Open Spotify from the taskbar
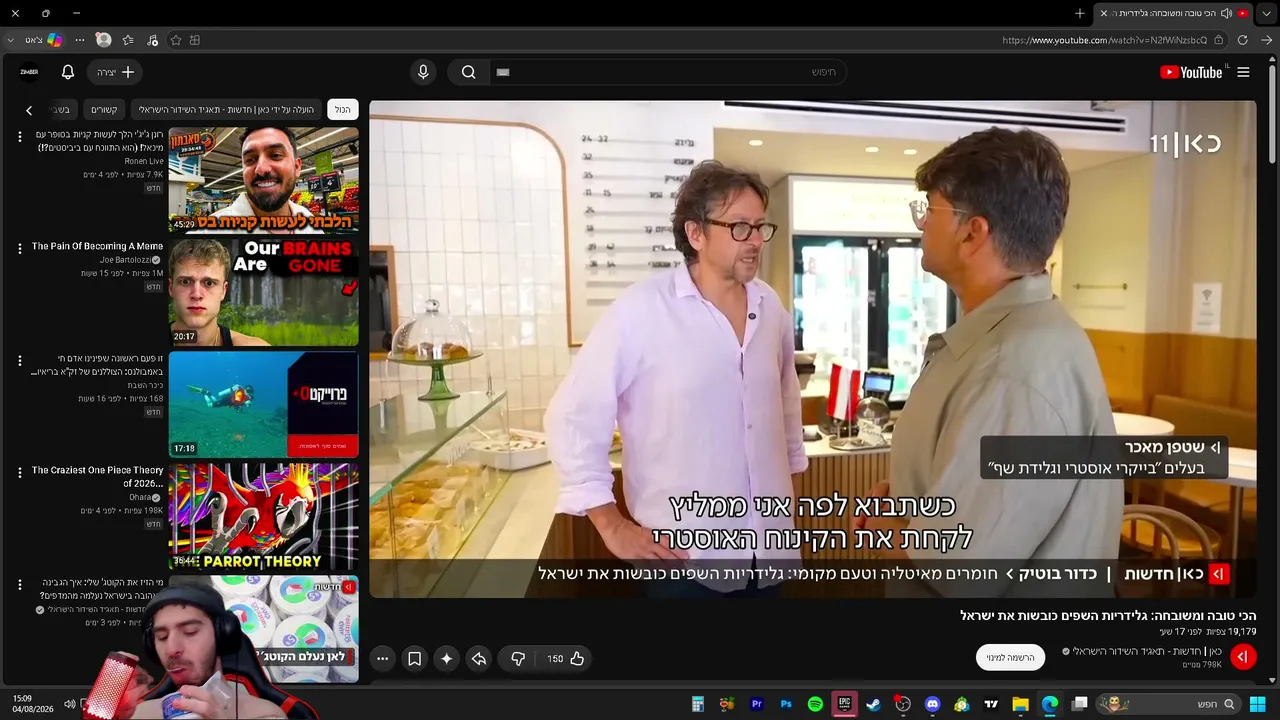 [x=815, y=704]
